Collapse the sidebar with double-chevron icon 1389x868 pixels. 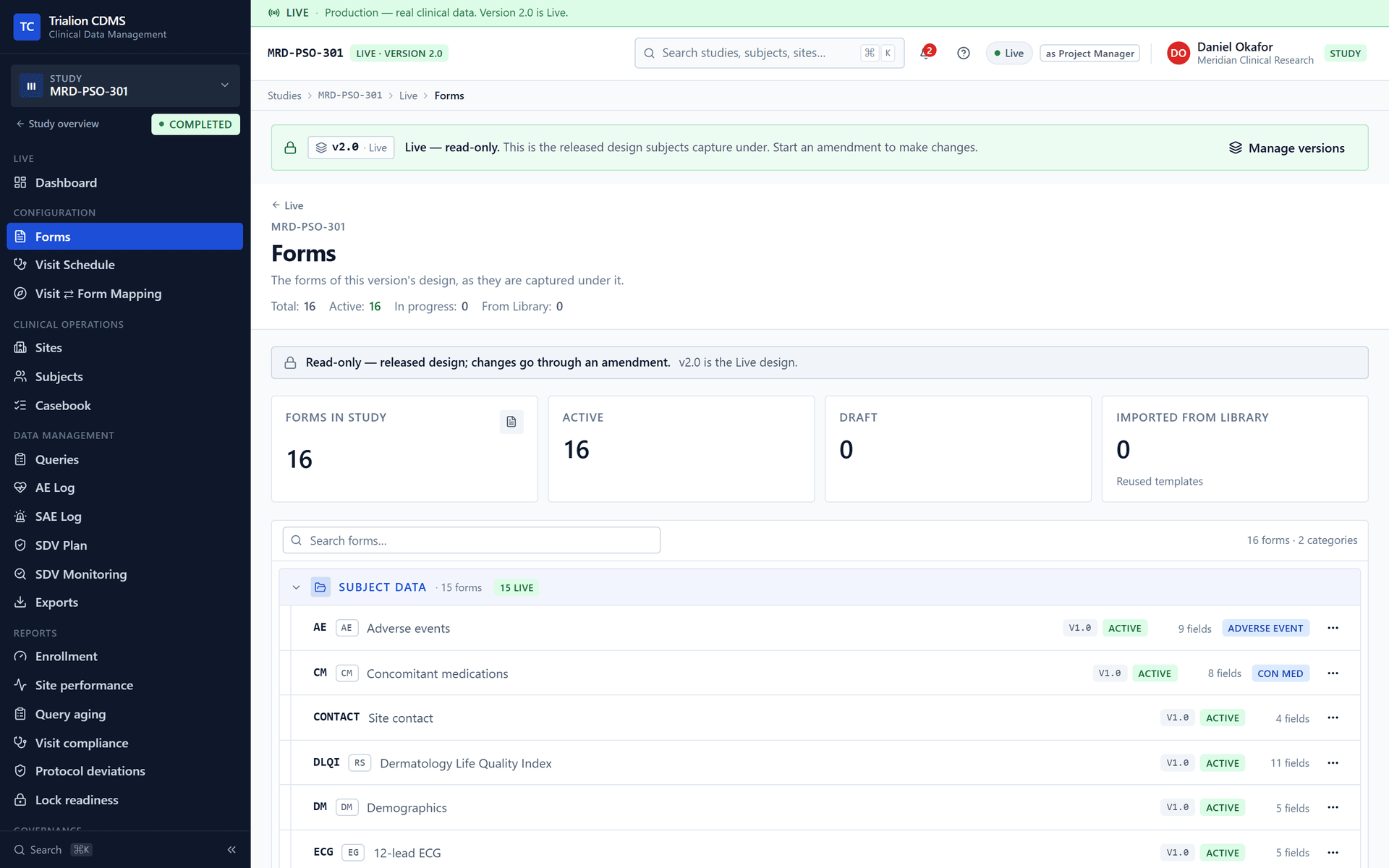231,850
